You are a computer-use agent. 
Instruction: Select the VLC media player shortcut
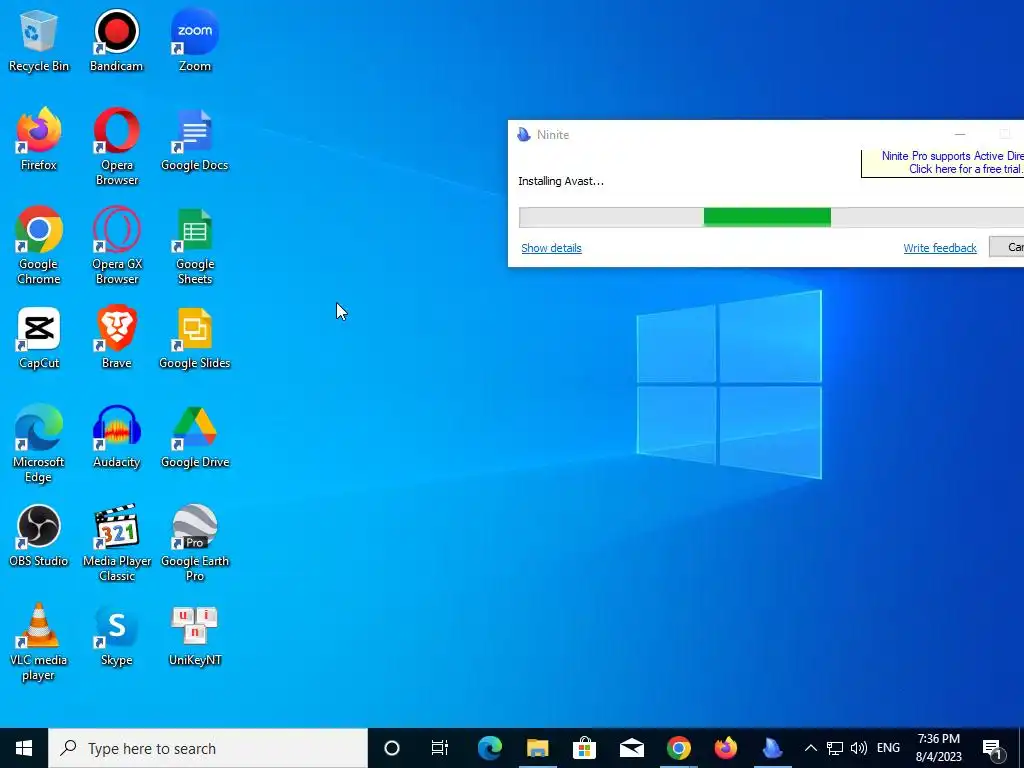39,641
